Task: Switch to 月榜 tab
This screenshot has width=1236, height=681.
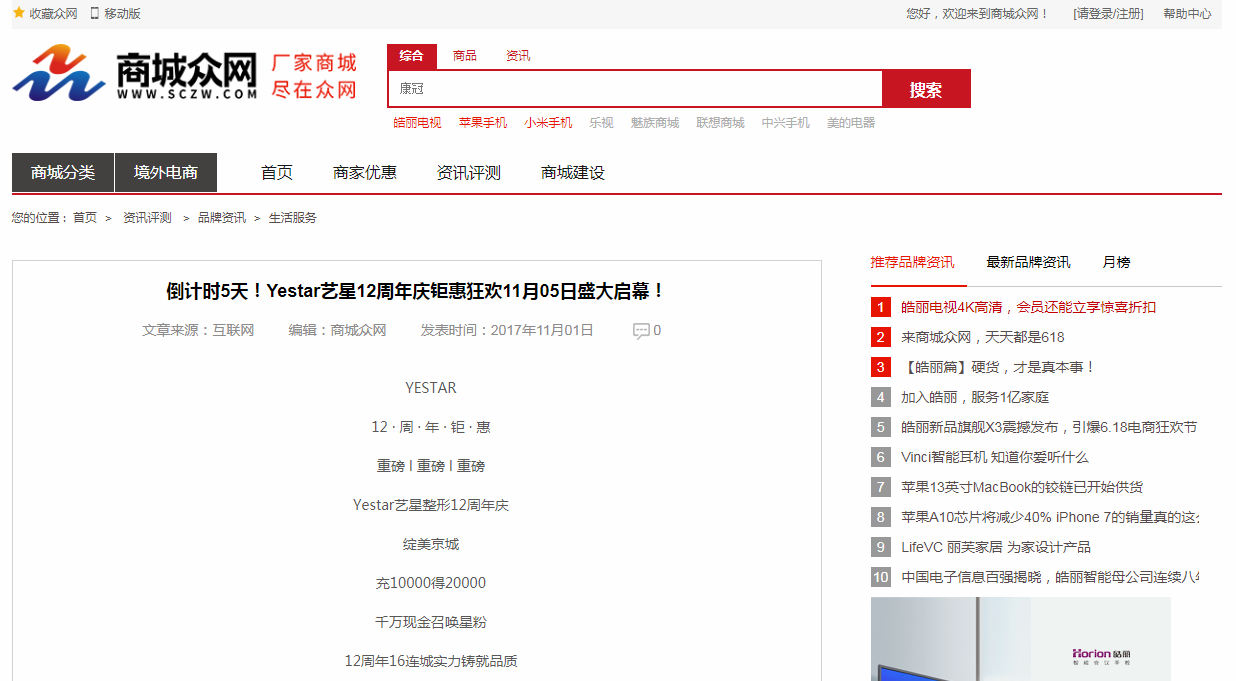Action: point(1116,262)
